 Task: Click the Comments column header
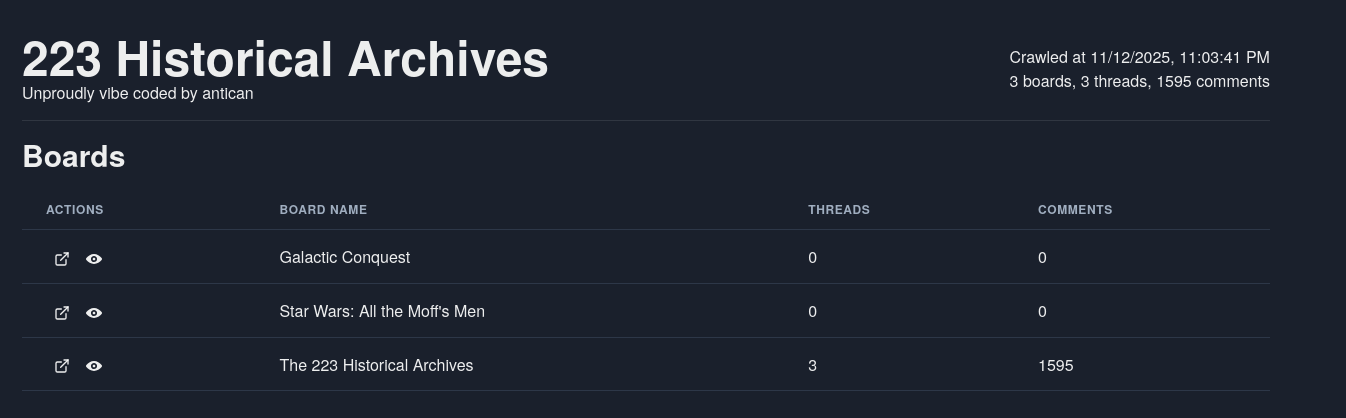[x=1074, y=210]
